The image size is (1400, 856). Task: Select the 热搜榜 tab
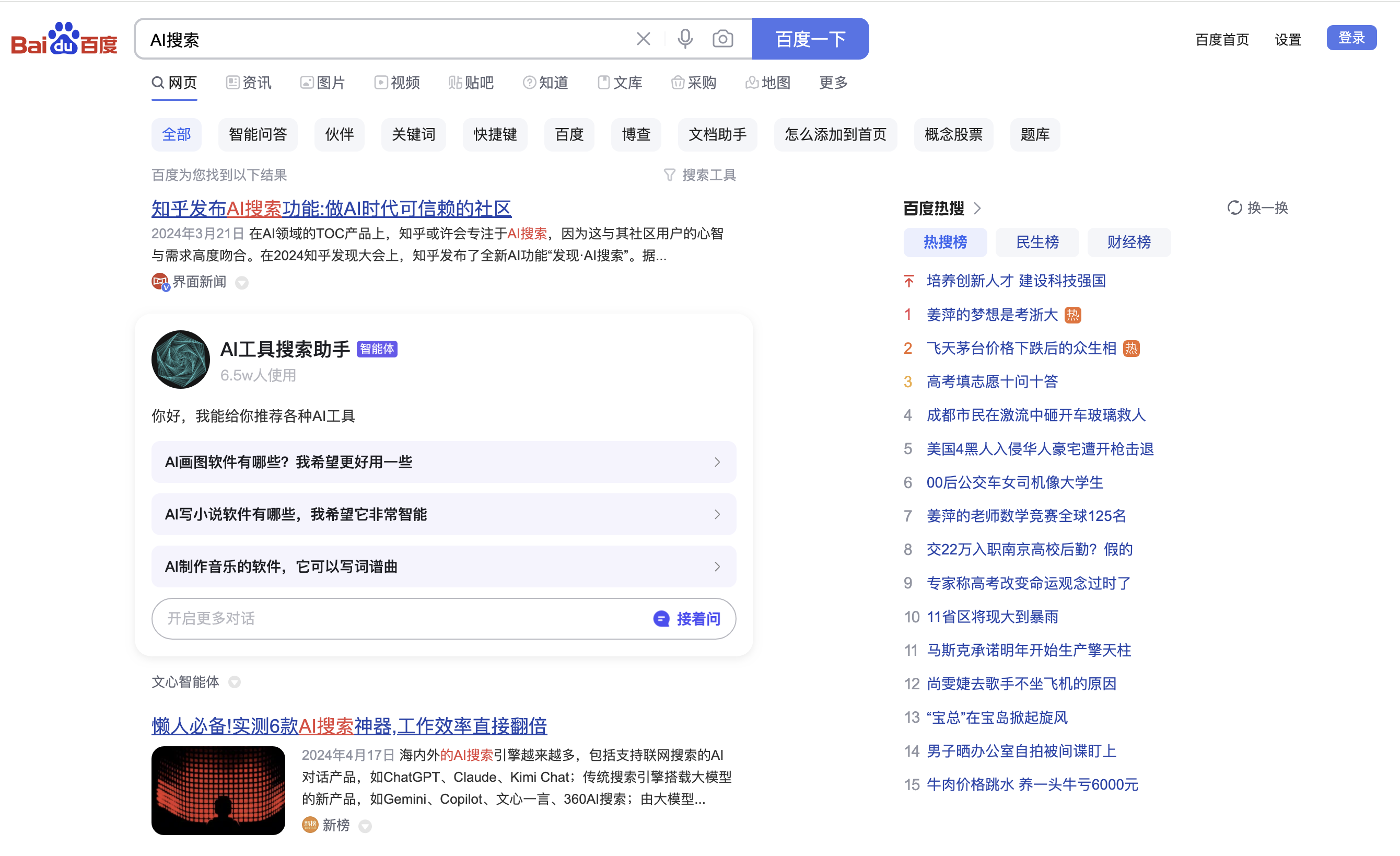click(945, 242)
